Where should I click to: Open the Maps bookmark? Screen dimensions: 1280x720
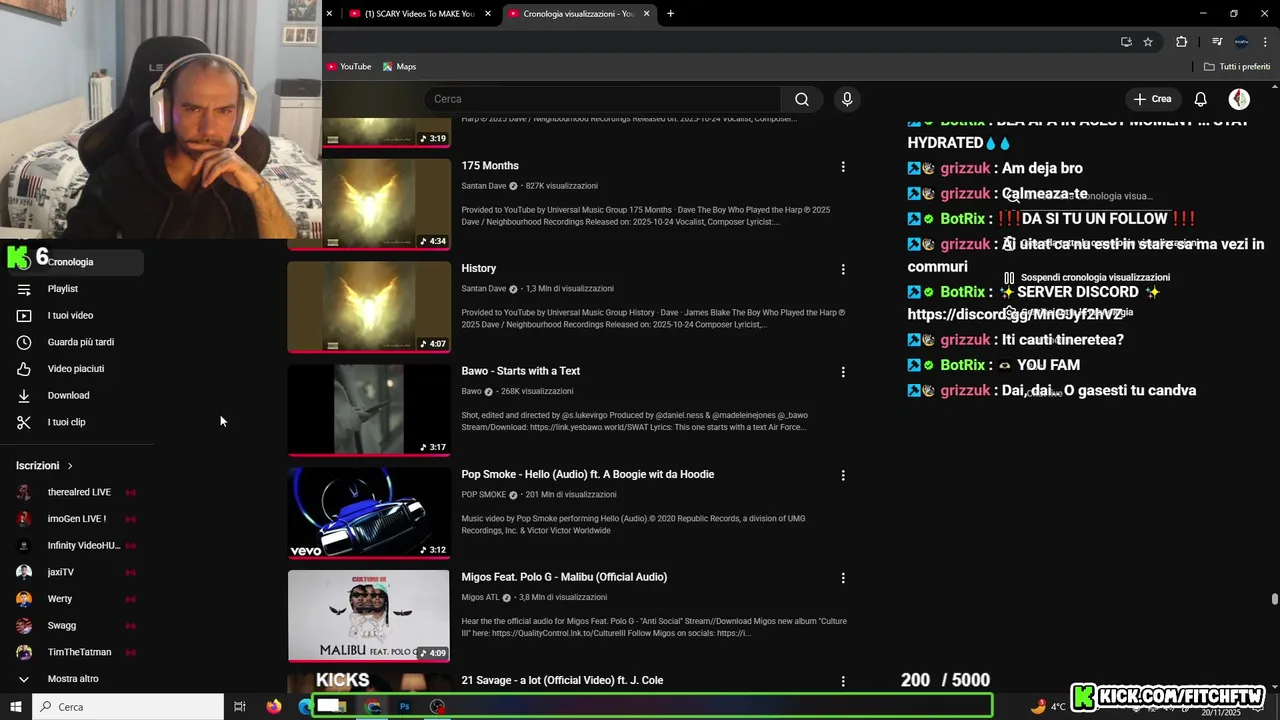tap(400, 67)
